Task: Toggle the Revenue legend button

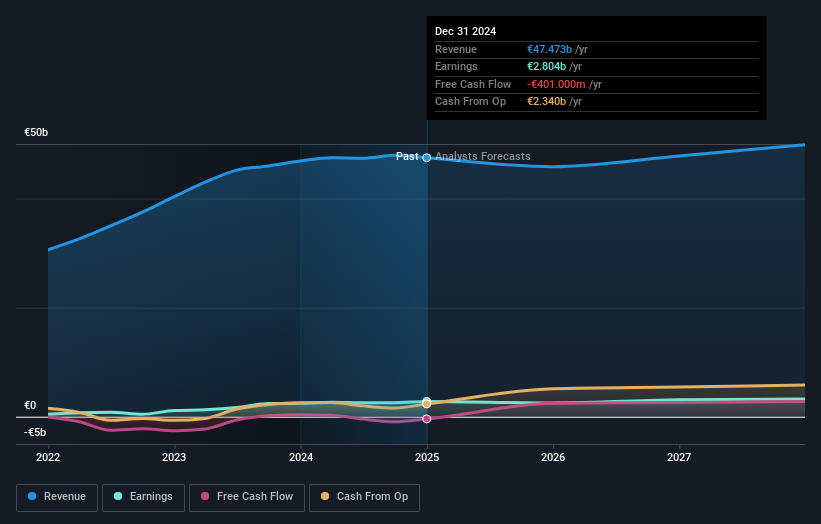Action: coord(57,497)
